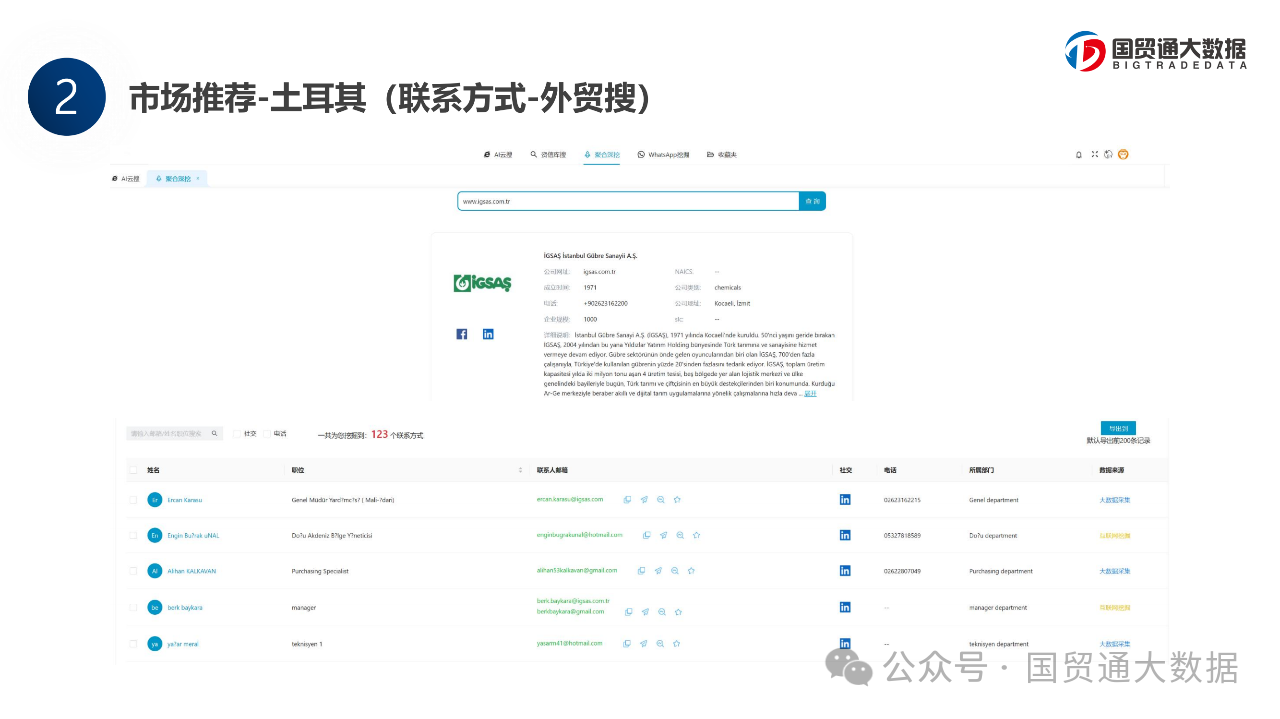Open the company's Facebook page icon
Image resolution: width=1280 pixels, height=719 pixels.
tap(462, 334)
